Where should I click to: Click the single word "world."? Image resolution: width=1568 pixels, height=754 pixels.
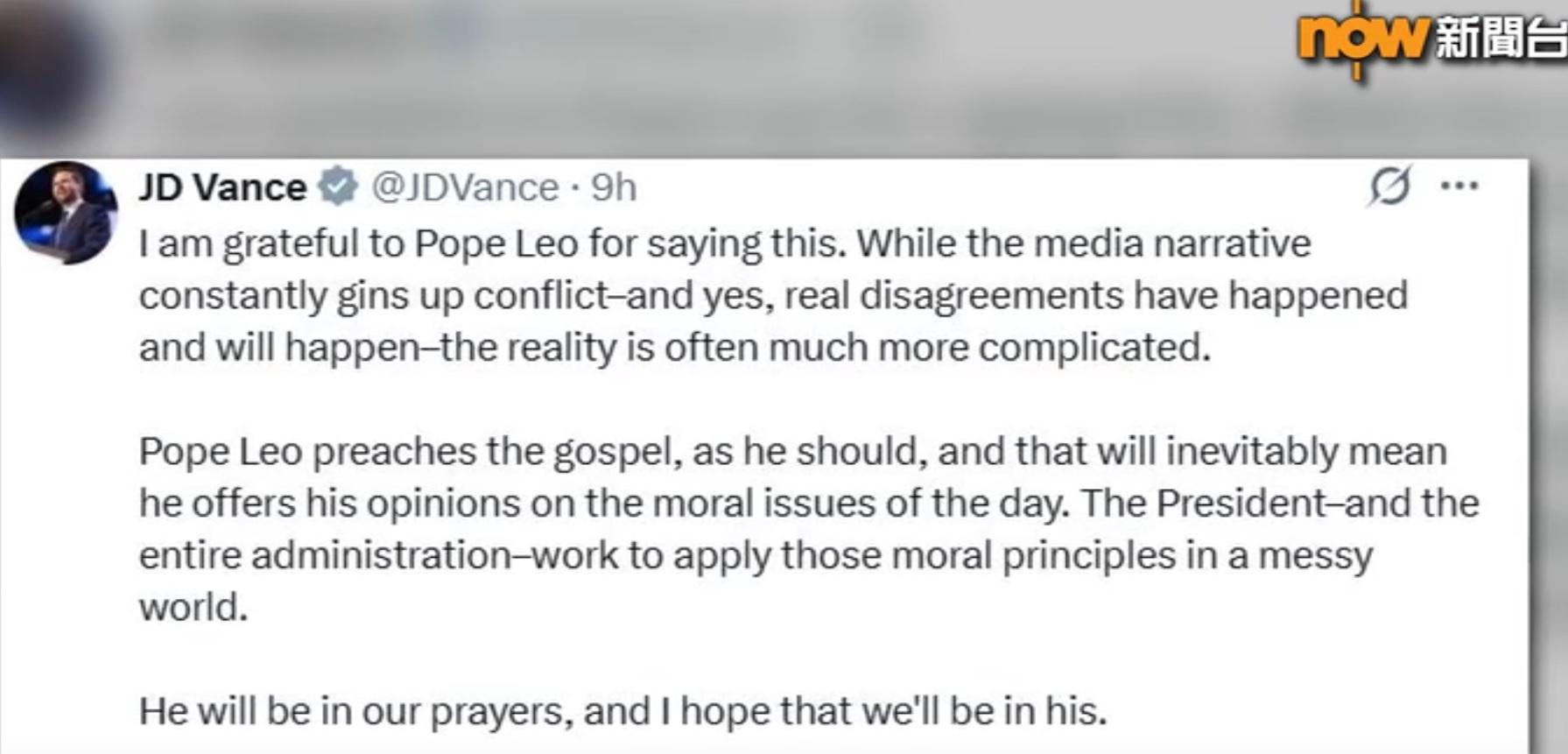[193, 607]
